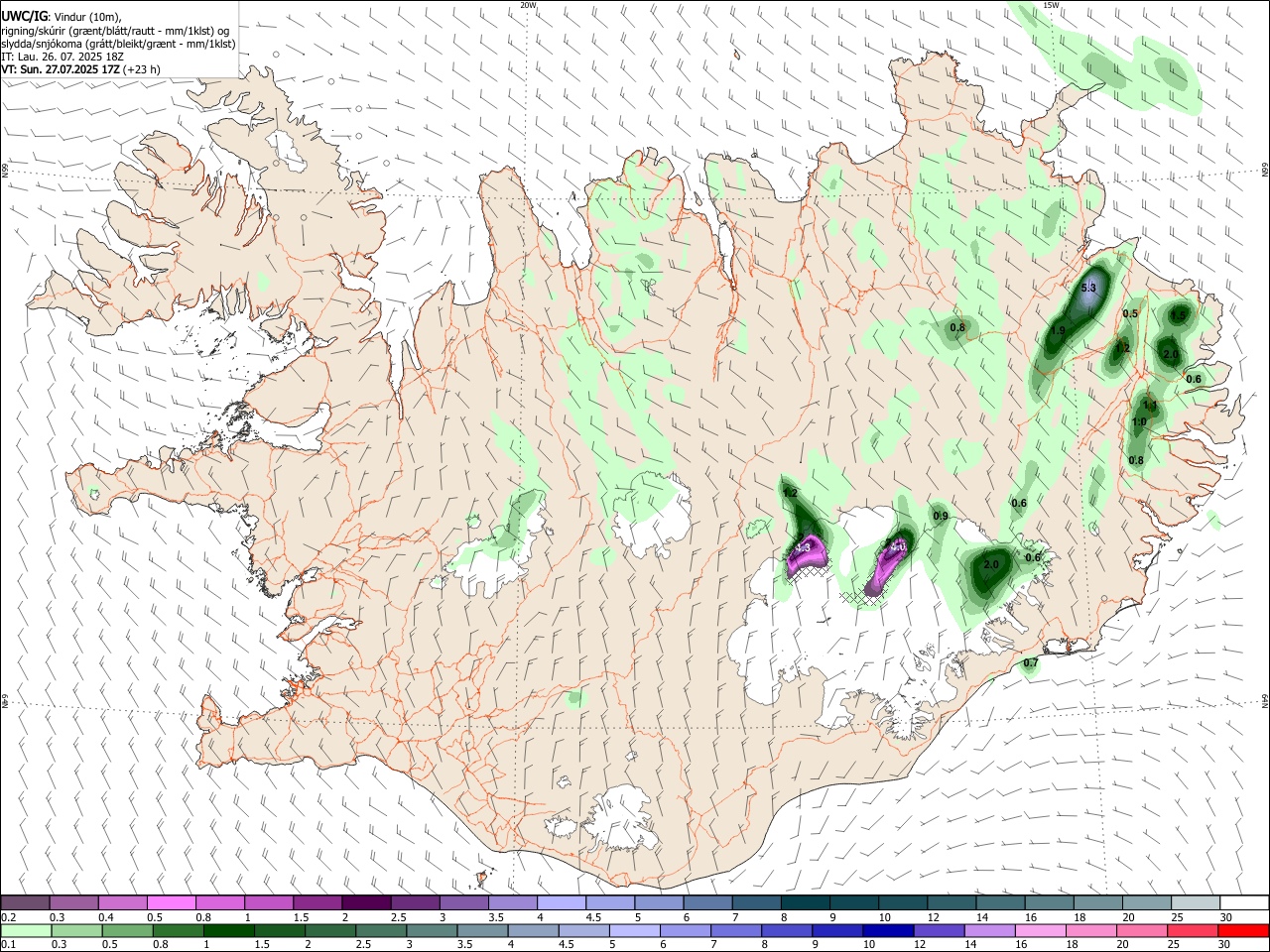Click the 0.2 label under the upper scale

pyautogui.click(x=7, y=917)
